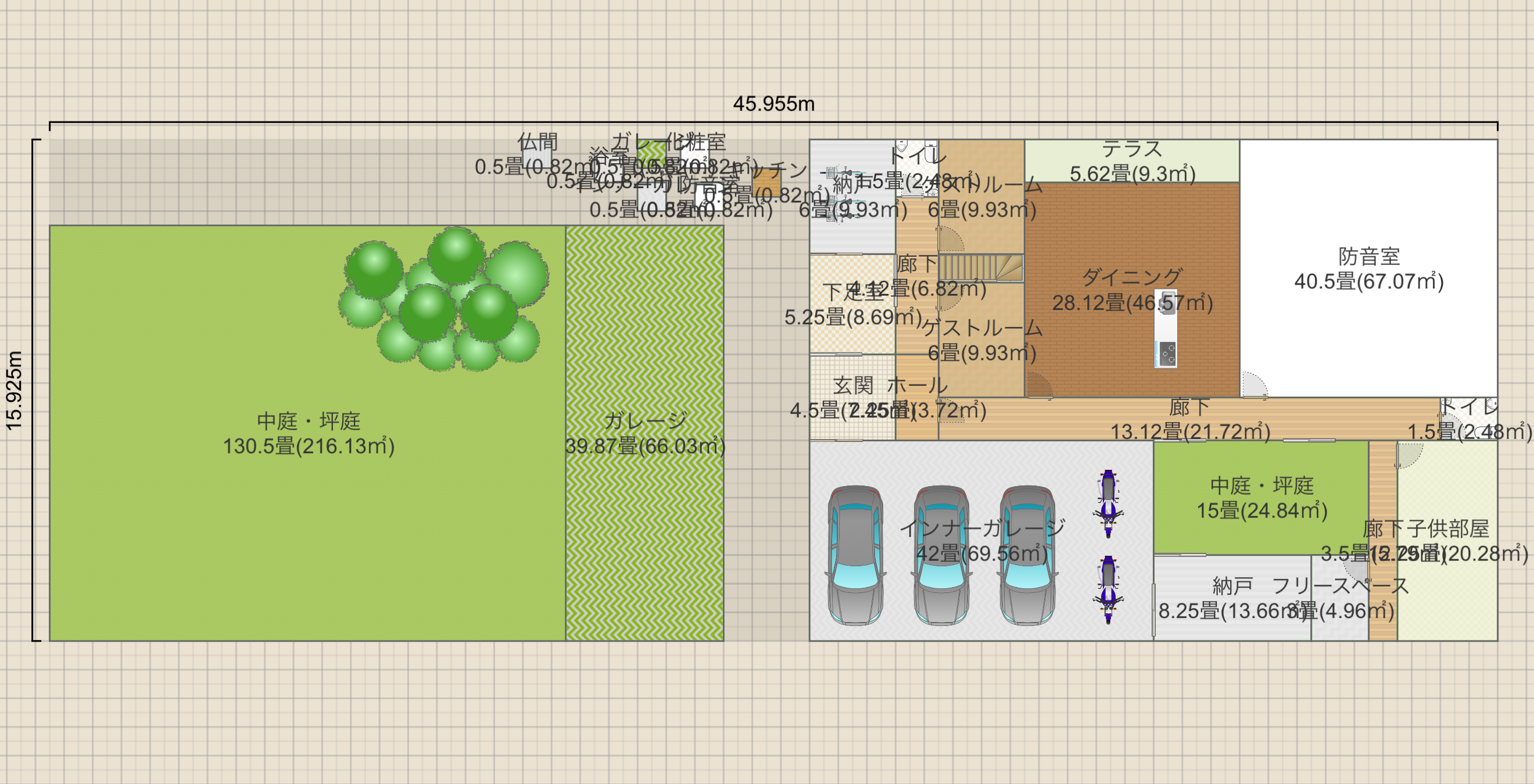This screenshot has width=1534, height=784.
Task: Select the lower motorcycle in the garage
Action: point(1108,589)
